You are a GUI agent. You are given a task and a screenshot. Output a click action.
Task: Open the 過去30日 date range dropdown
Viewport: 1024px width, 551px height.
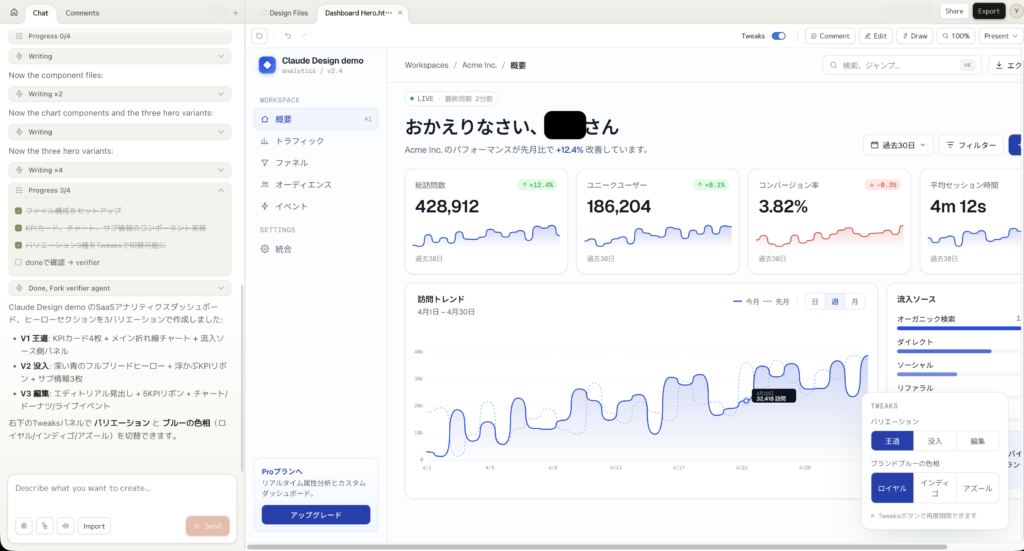point(897,145)
